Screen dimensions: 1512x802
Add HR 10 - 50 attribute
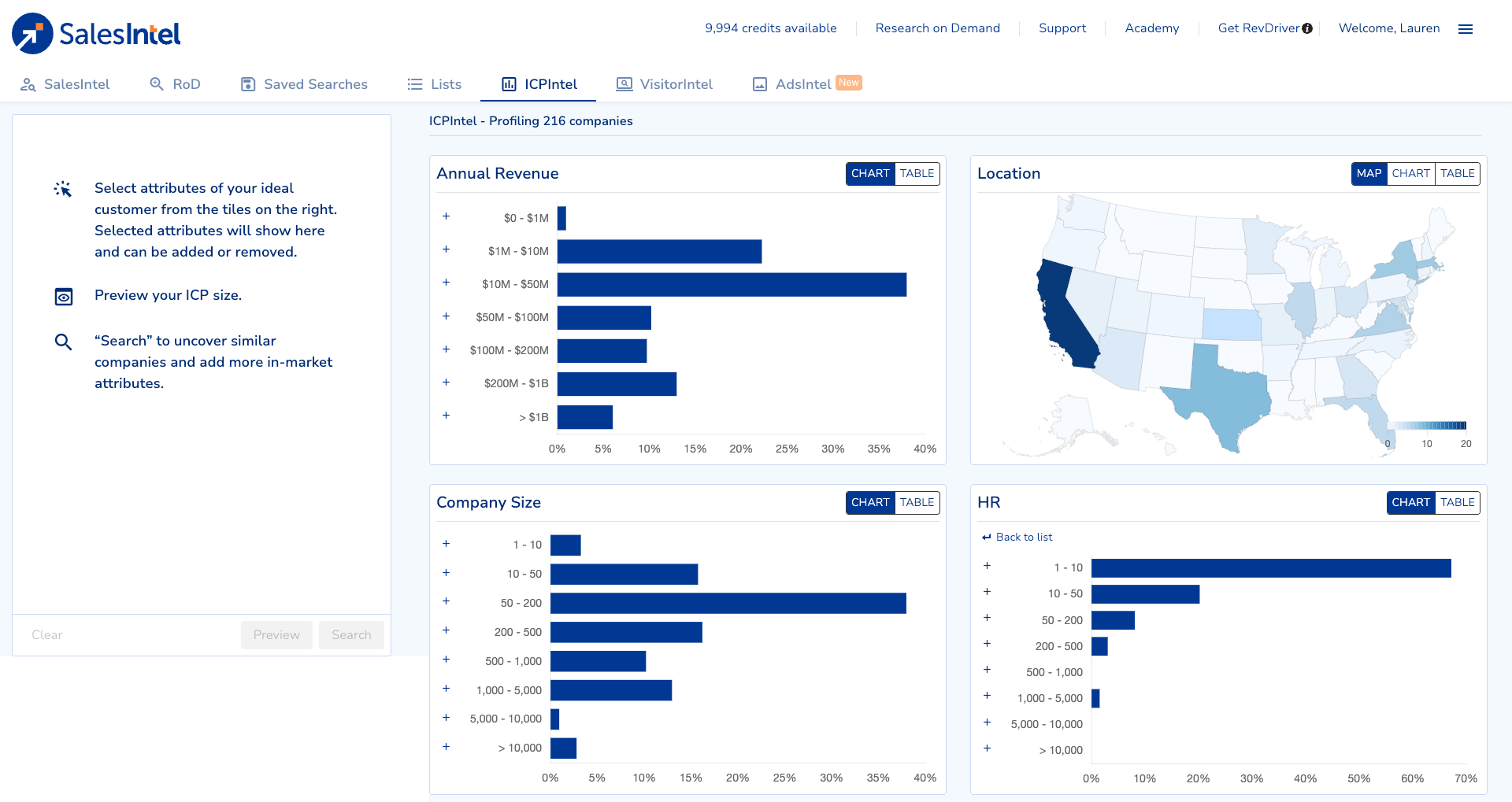[988, 591]
